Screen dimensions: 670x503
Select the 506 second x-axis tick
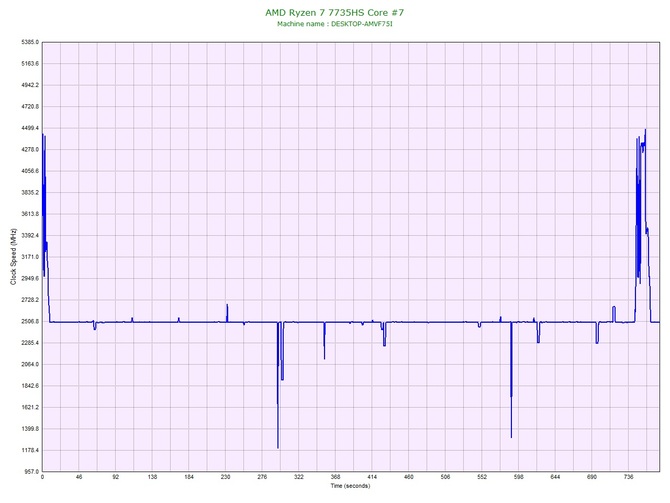[445, 478]
